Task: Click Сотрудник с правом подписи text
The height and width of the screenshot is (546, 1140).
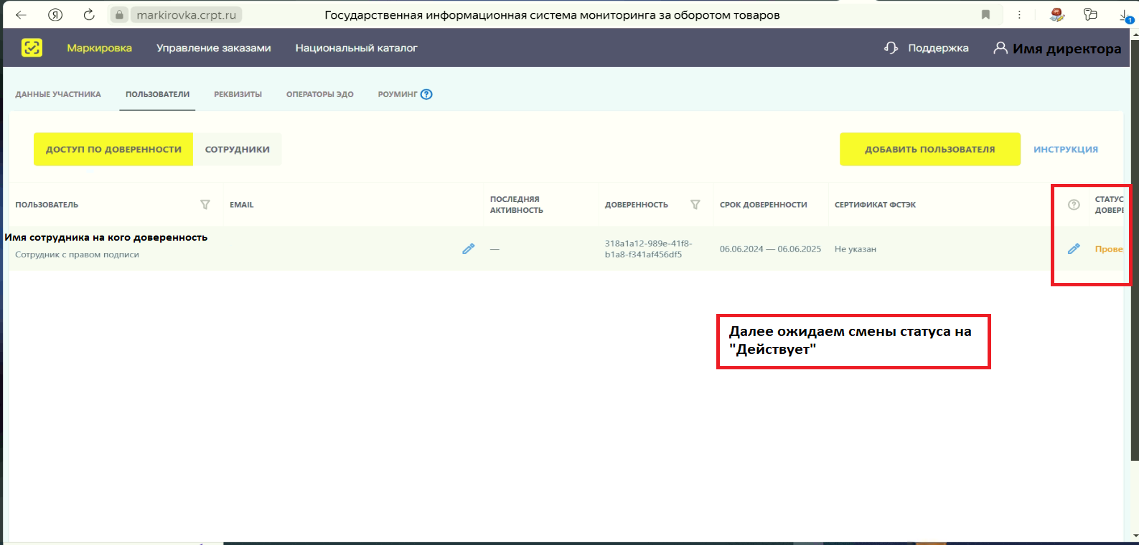Action: point(77,254)
